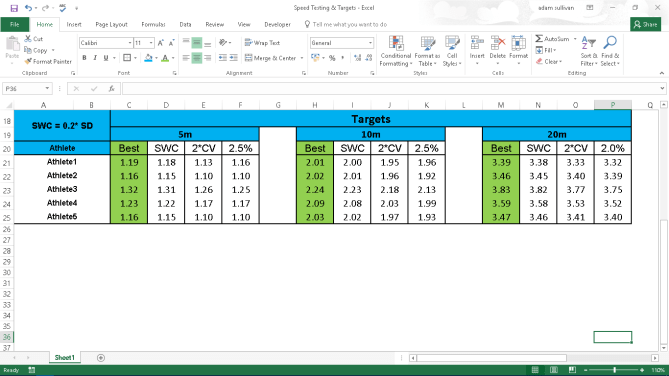Increase font size with the A icon
This screenshot has width=669, height=376.
point(161,43)
